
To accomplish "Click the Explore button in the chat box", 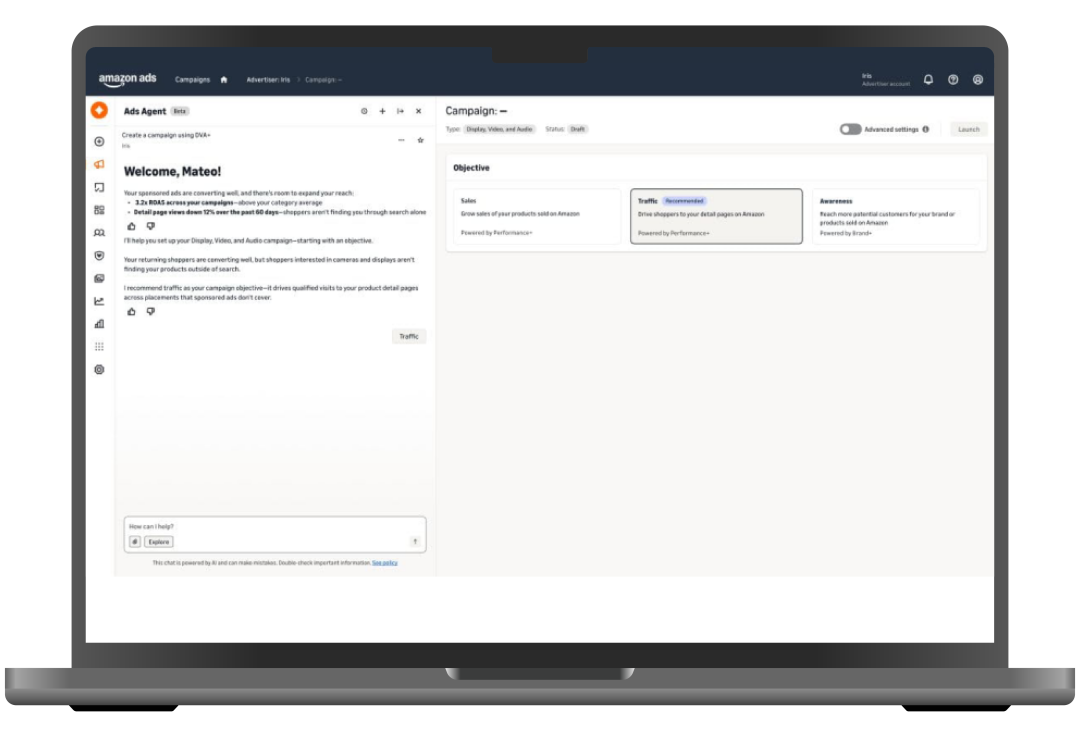I will coord(158,542).
